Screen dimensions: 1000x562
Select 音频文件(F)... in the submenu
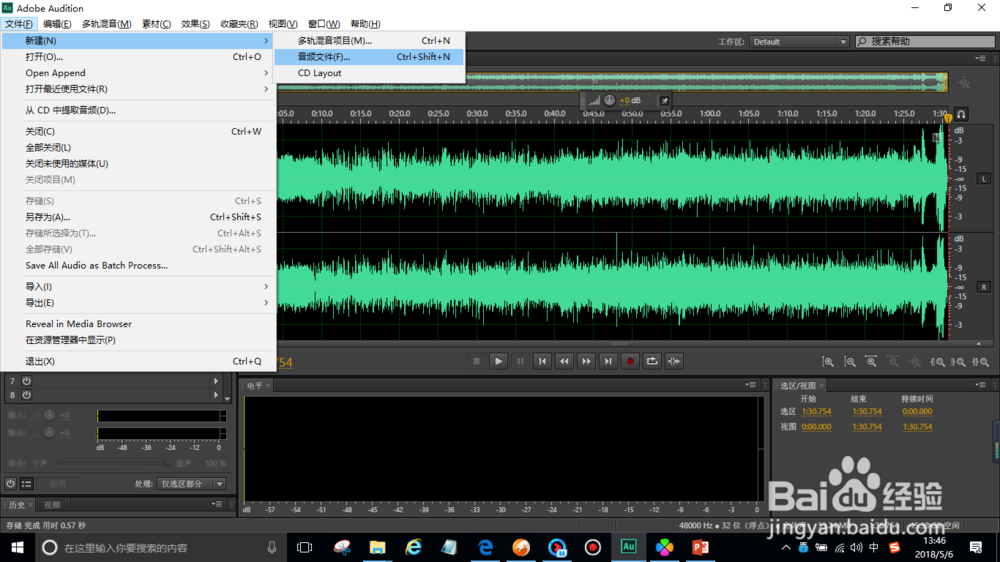tap(369, 57)
